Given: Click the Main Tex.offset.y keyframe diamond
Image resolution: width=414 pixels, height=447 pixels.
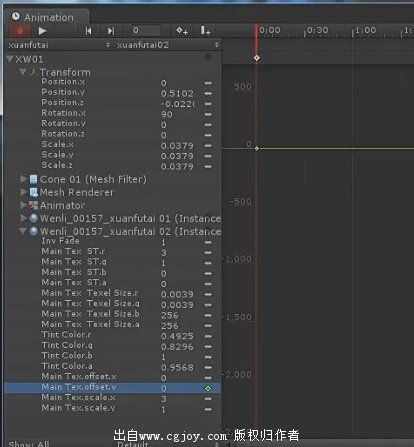Looking at the screenshot, I should point(208,388).
